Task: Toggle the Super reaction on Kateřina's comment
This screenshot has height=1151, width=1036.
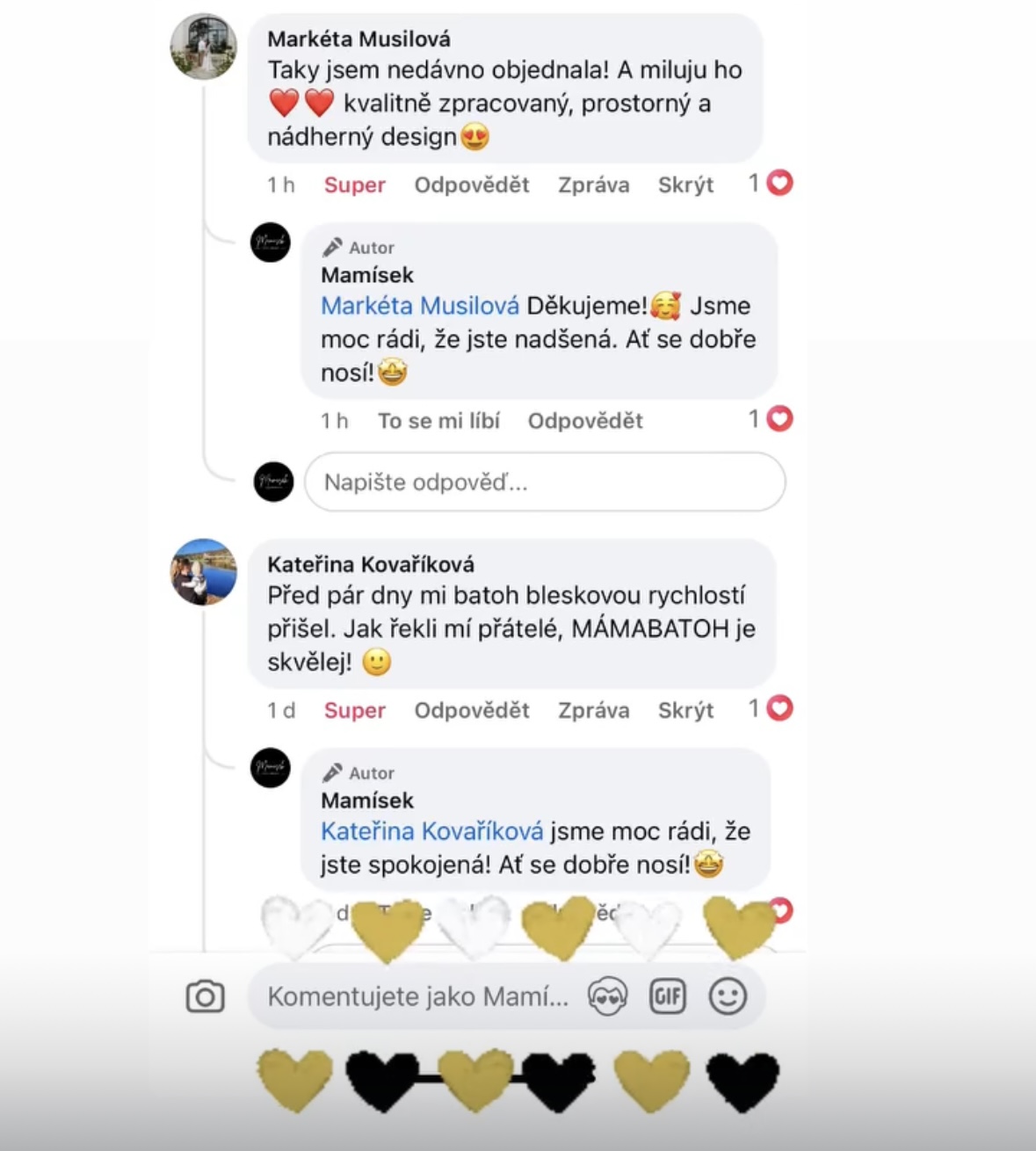Action: pyautogui.click(x=355, y=710)
